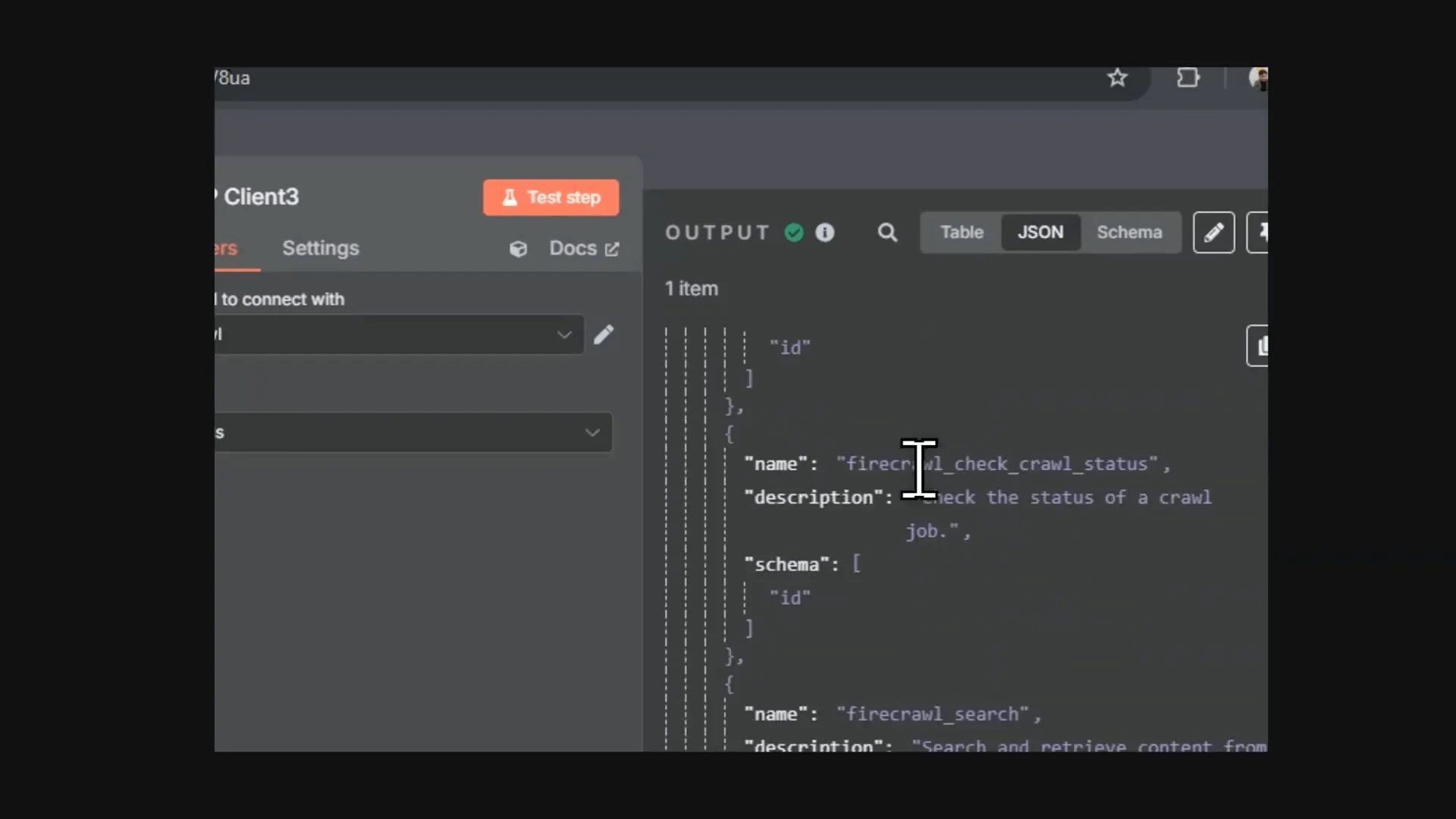Click the "1 item" count label
Image resolution: width=1456 pixels, height=819 pixels.
click(x=692, y=288)
